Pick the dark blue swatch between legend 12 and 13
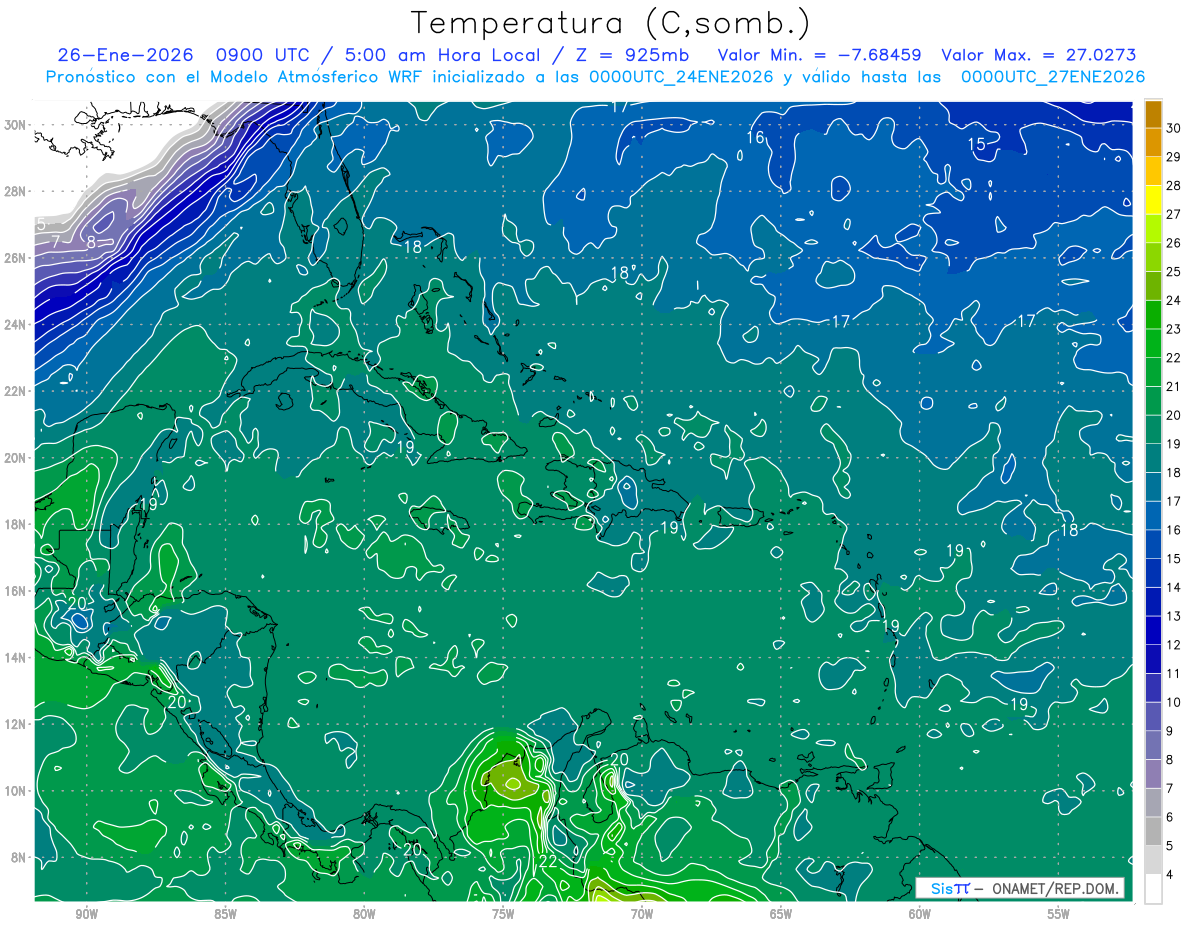 click(1153, 630)
